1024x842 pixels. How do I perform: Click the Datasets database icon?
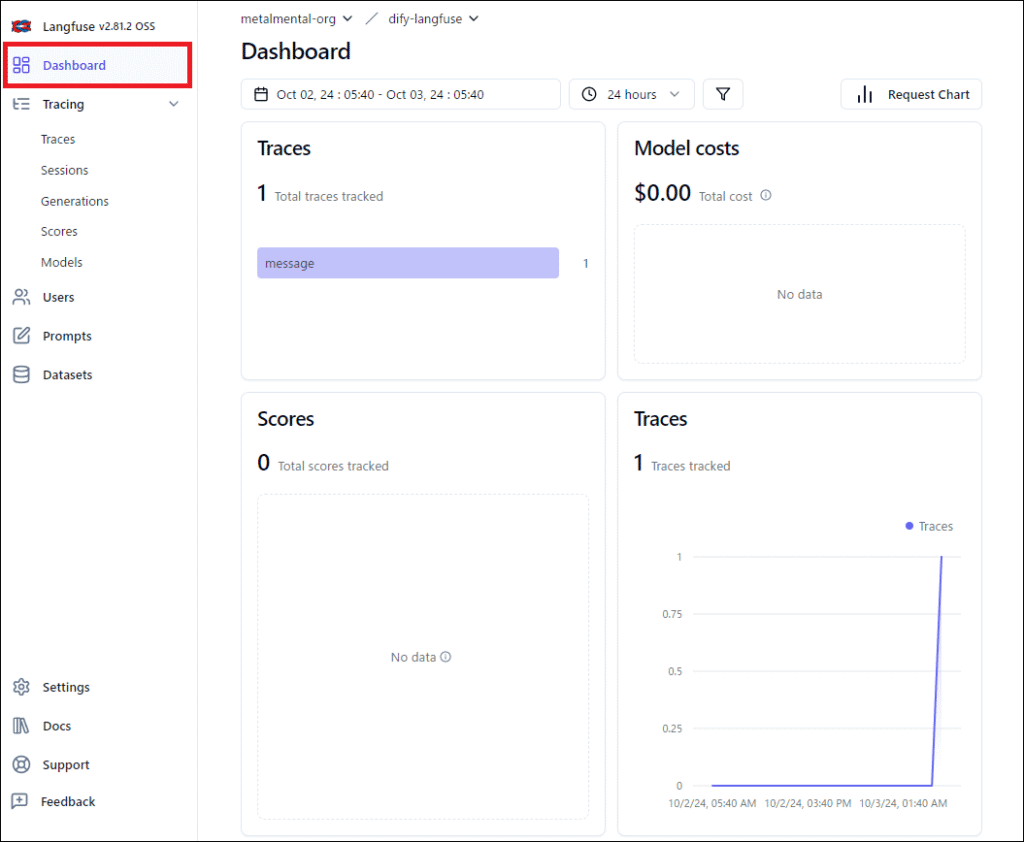[x=21, y=375]
